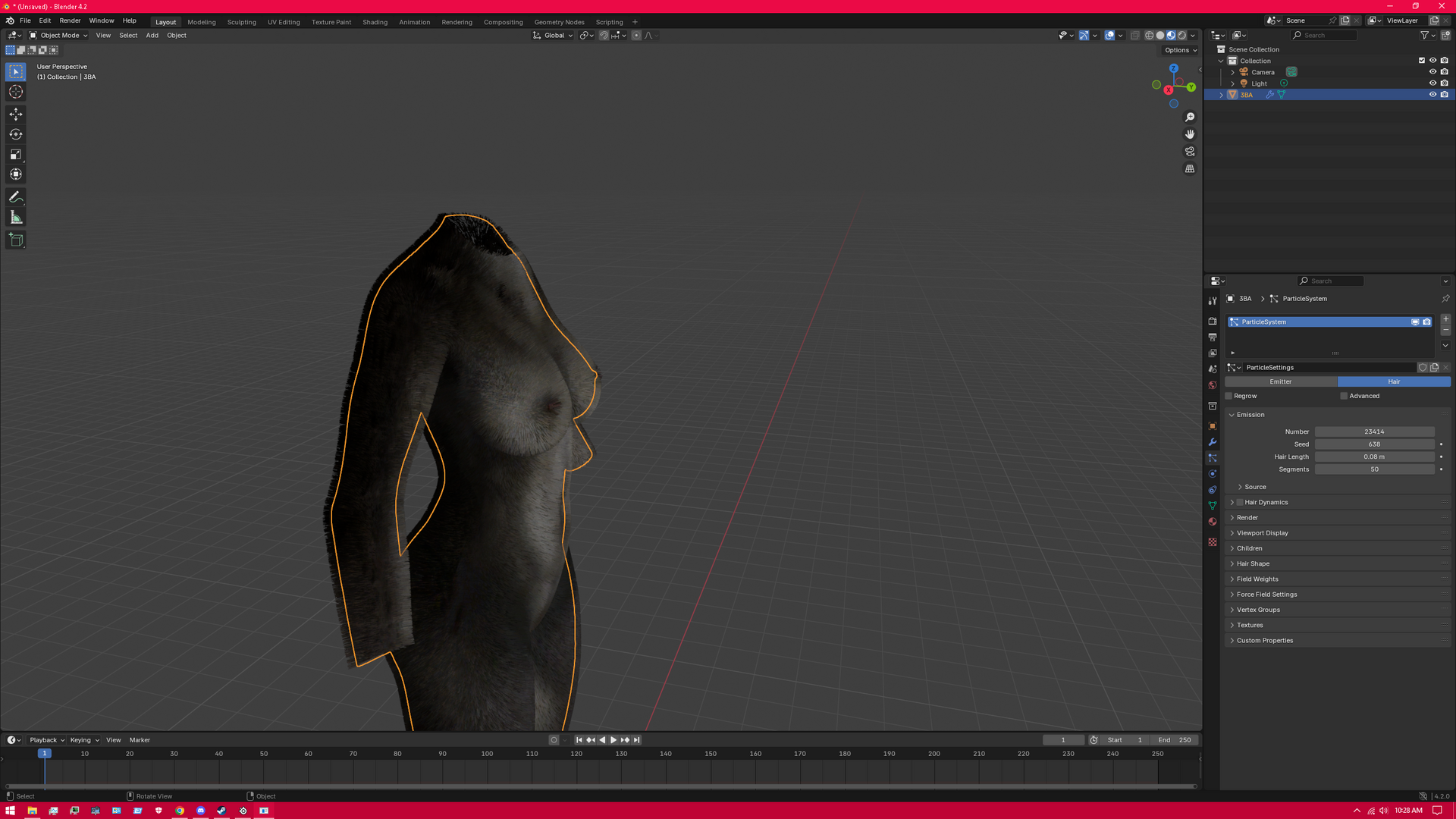Screen dimensions: 1456x819
Task: Open the Tool properties tab
Action: point(1213,301)
